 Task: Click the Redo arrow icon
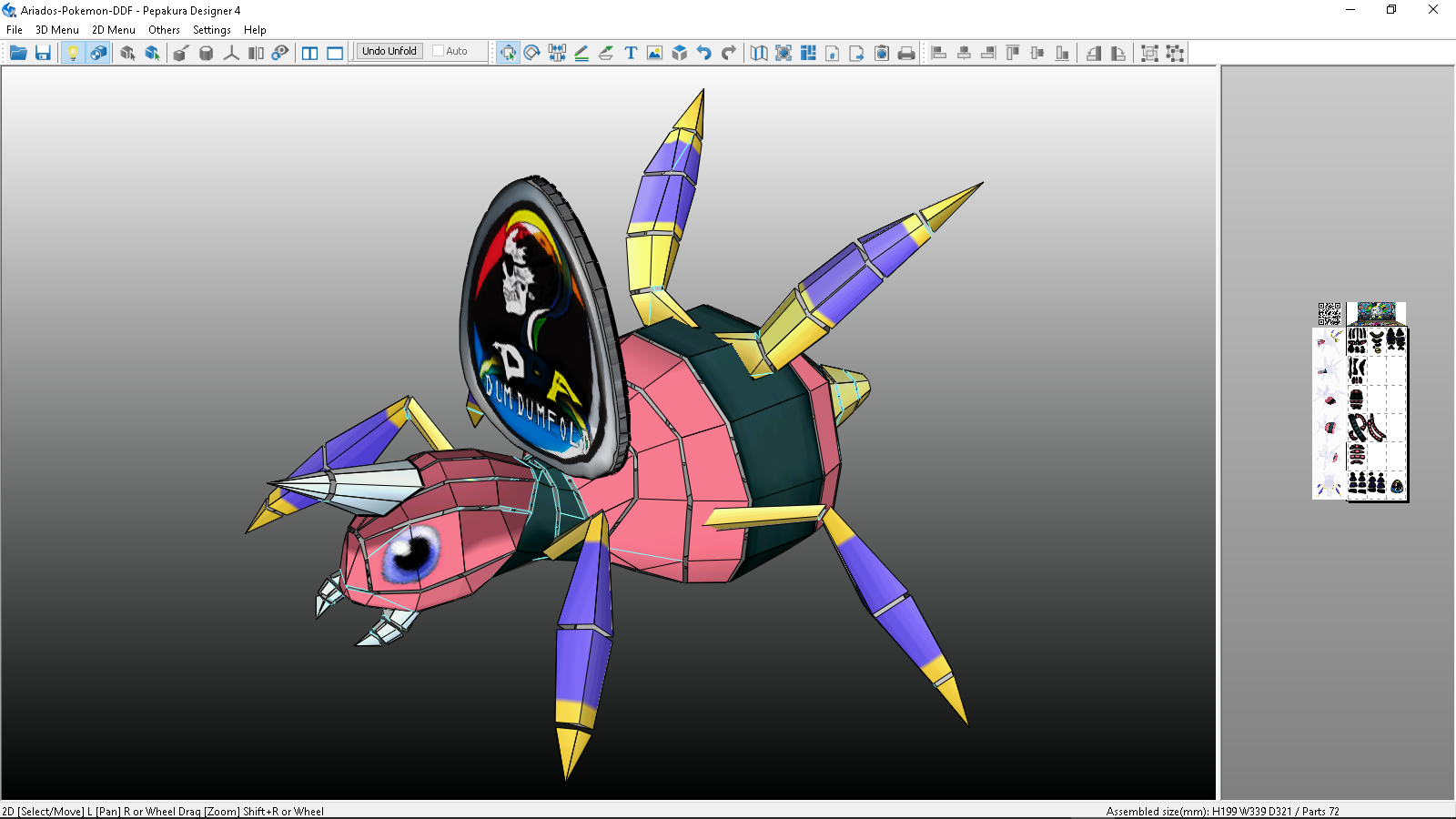click(x=728, y=53)
